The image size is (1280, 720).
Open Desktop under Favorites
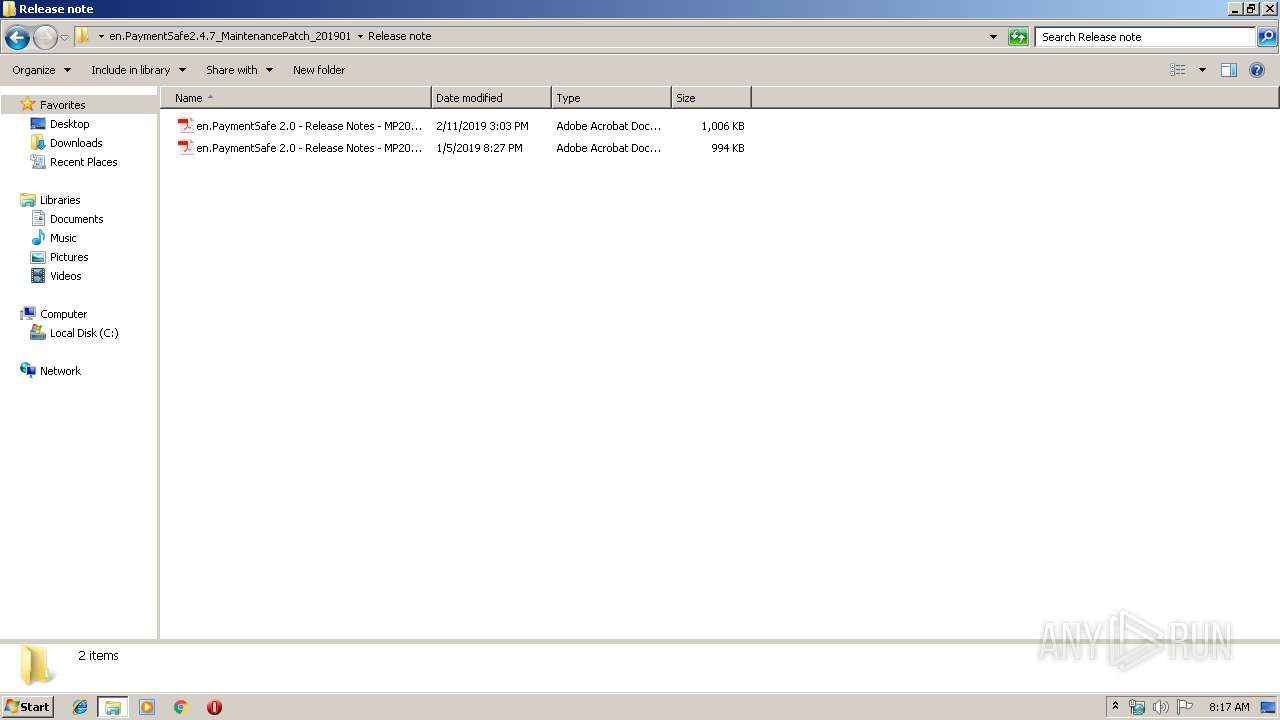(69, 124)
